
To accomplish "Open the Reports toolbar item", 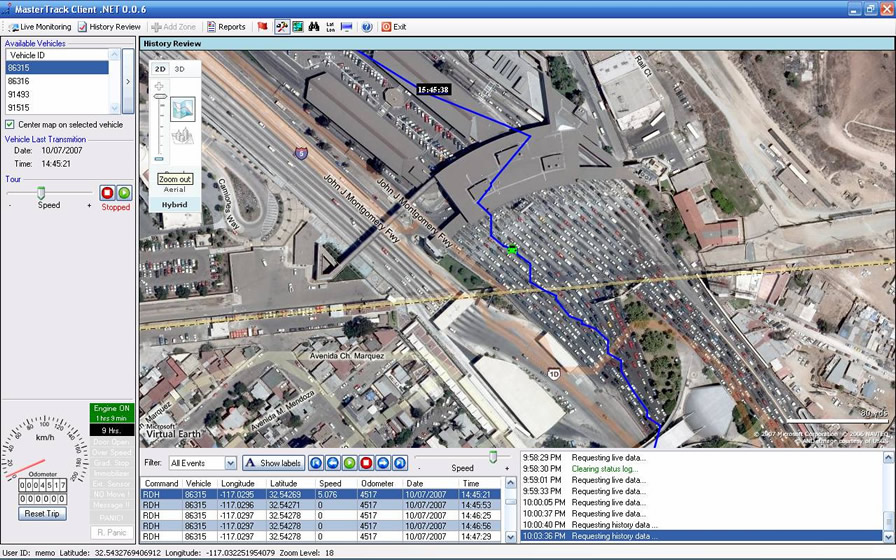I will click(226, 27).
